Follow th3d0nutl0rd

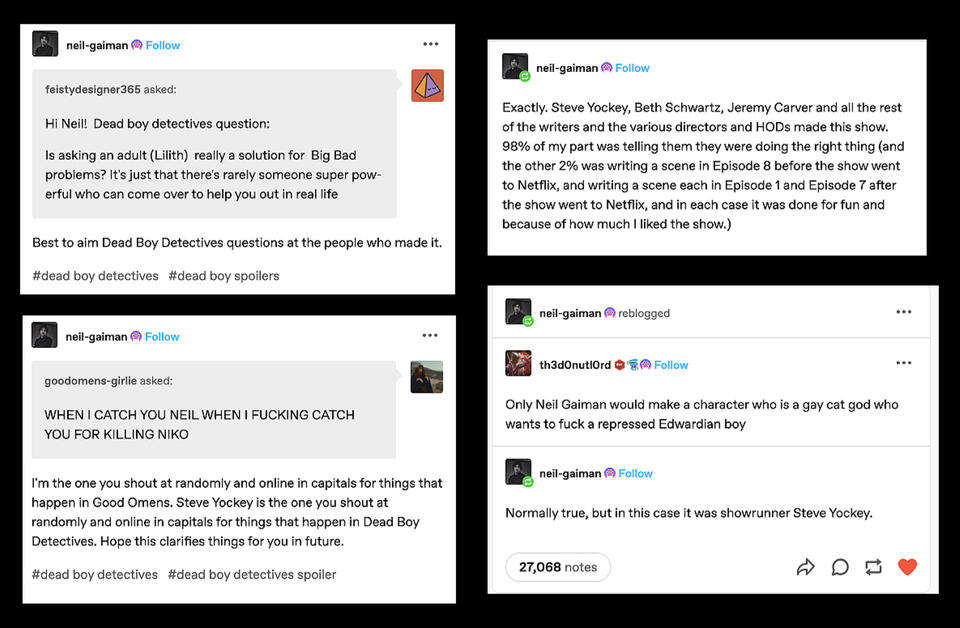671,365
